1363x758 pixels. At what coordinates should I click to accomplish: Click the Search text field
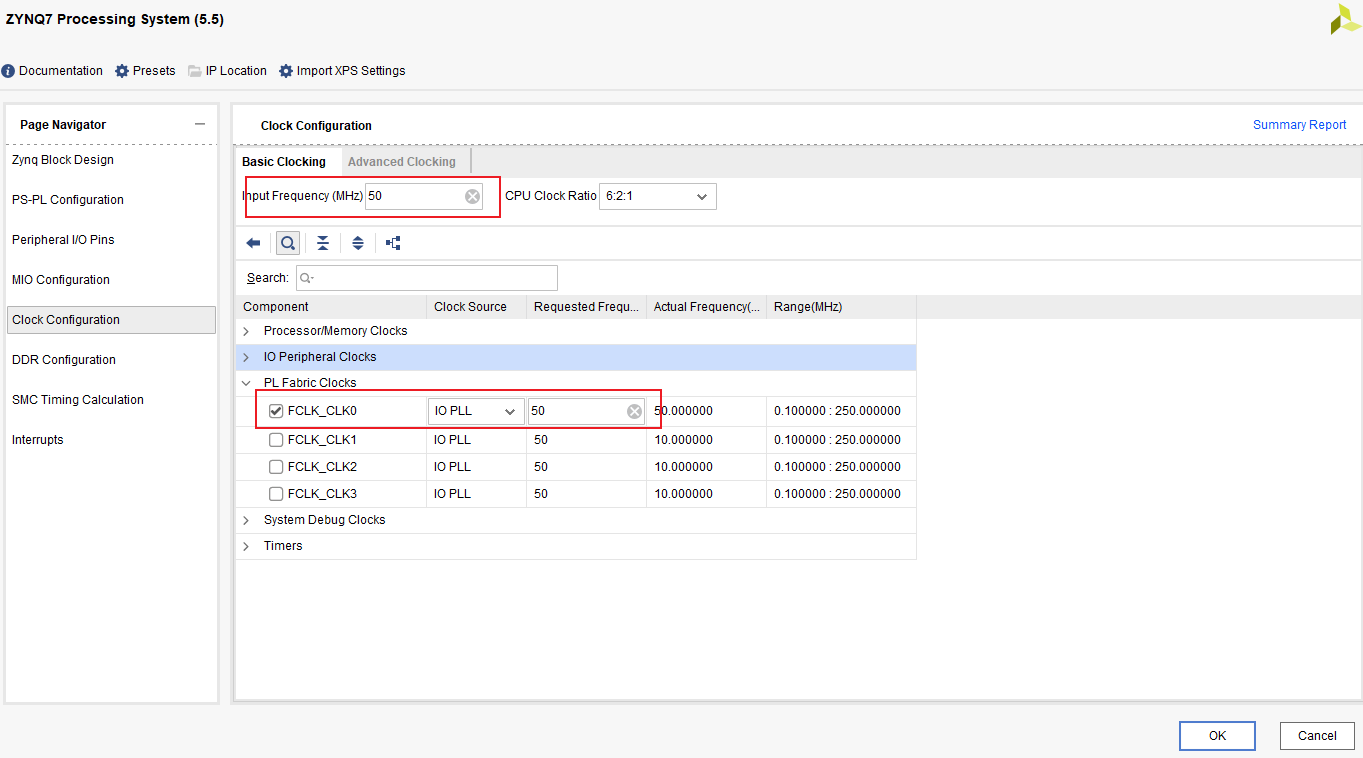(427, 278)
